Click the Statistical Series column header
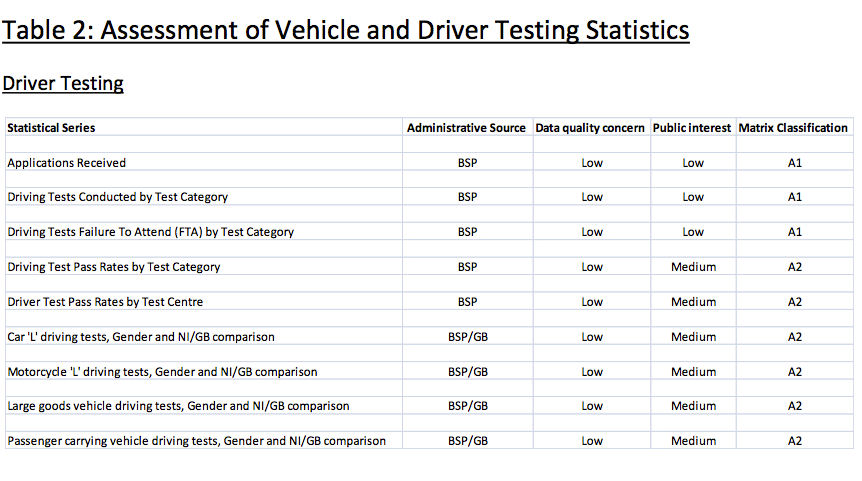 point(51,128)
